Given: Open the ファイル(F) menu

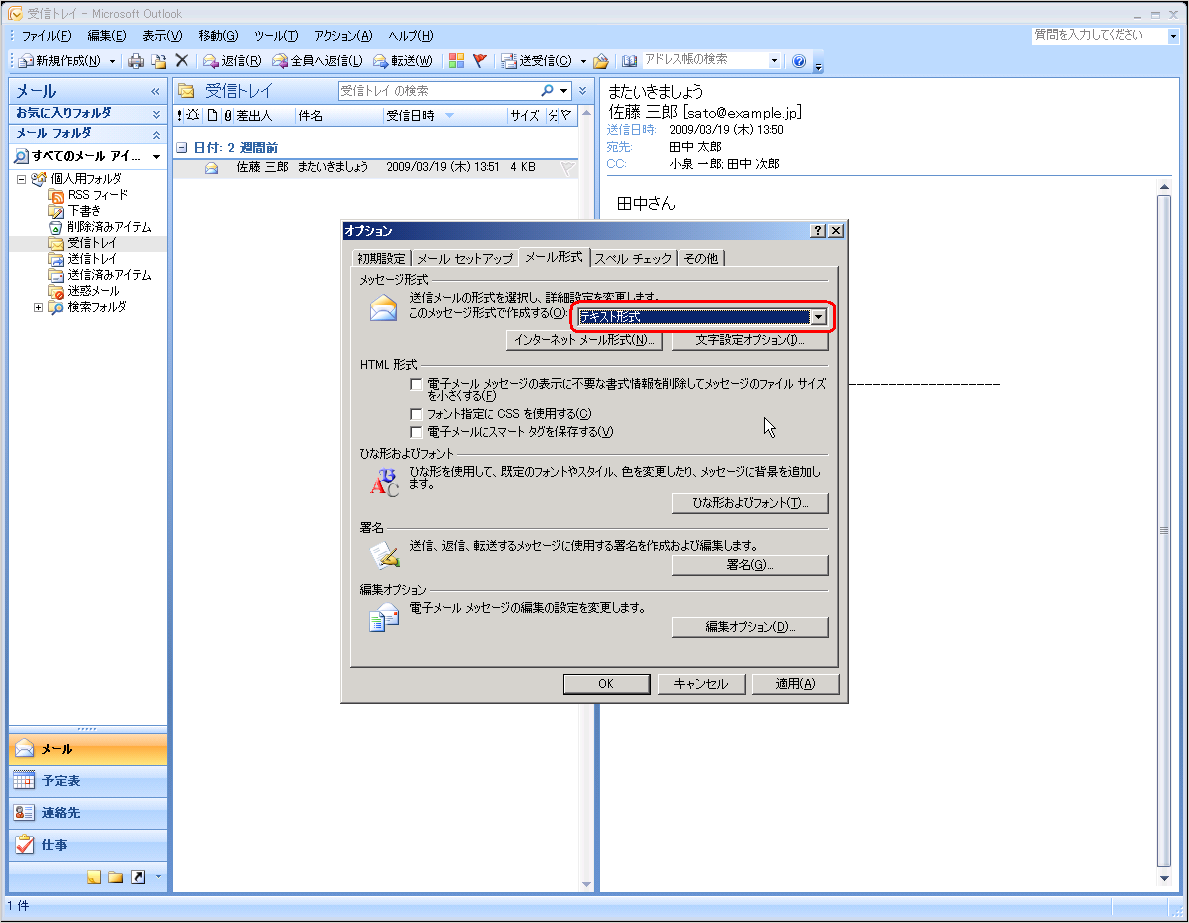Looking at the screenshot, I should pos(45,36).
